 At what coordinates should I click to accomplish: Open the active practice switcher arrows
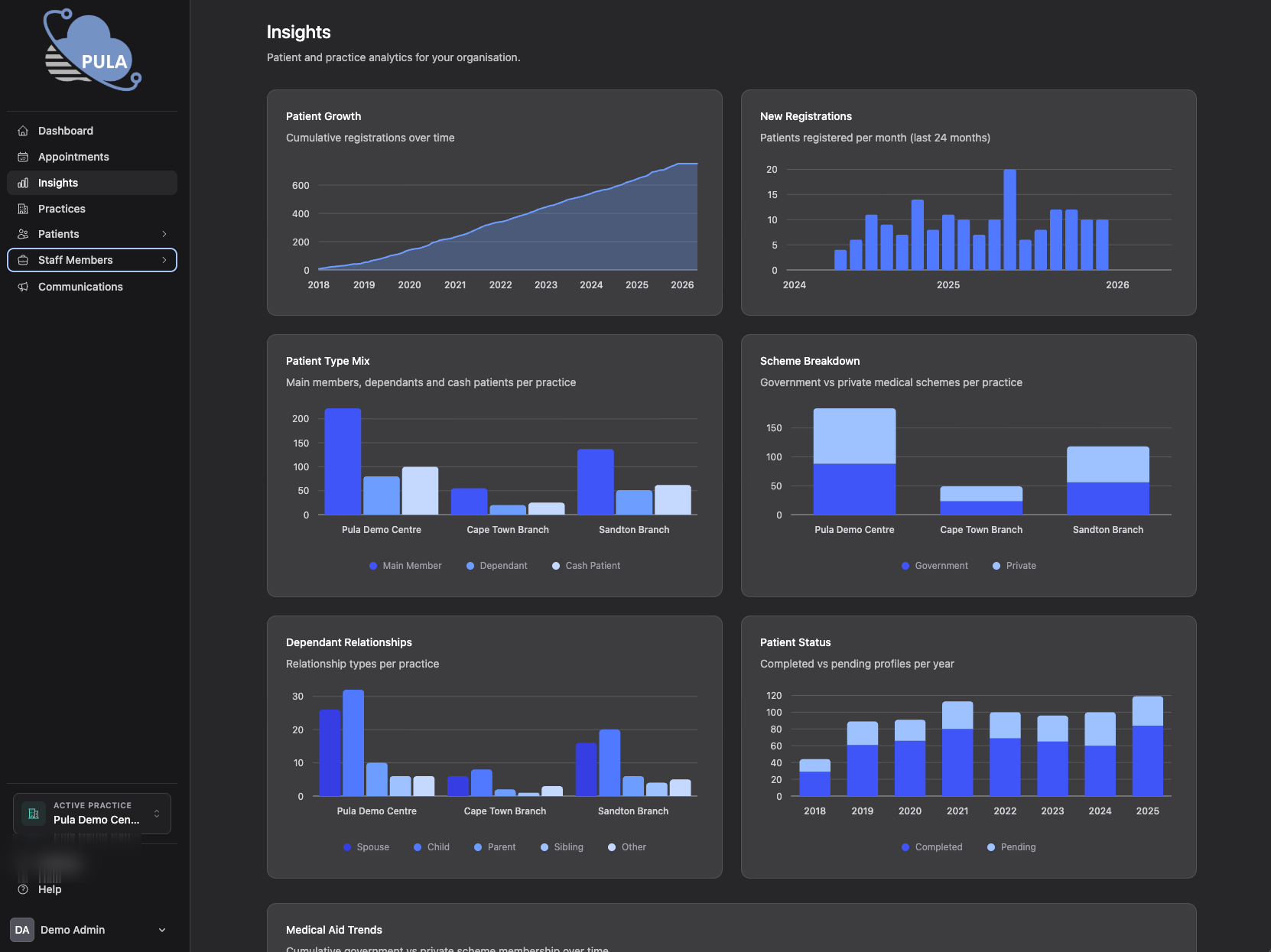click(157, 814)
